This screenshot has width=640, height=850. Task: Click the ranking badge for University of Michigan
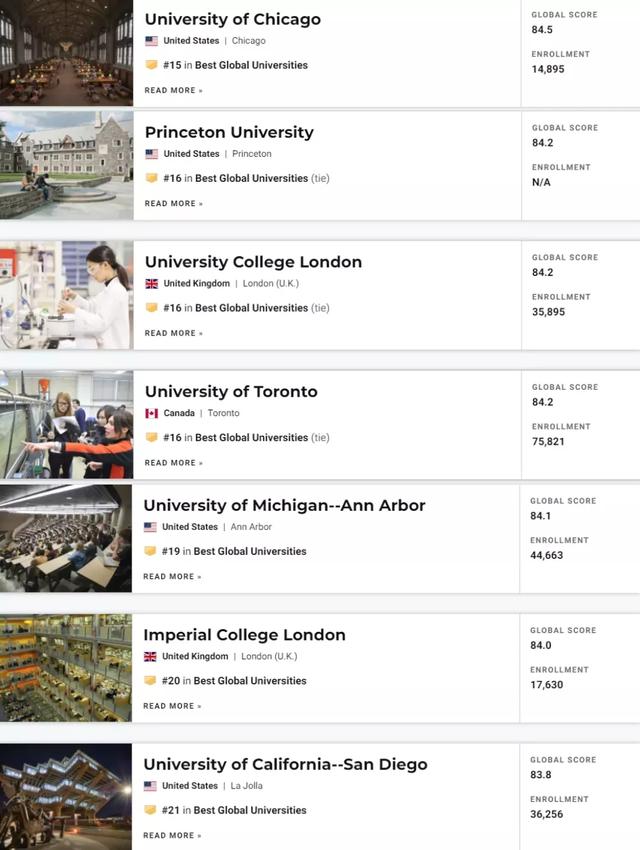(150, 551)
